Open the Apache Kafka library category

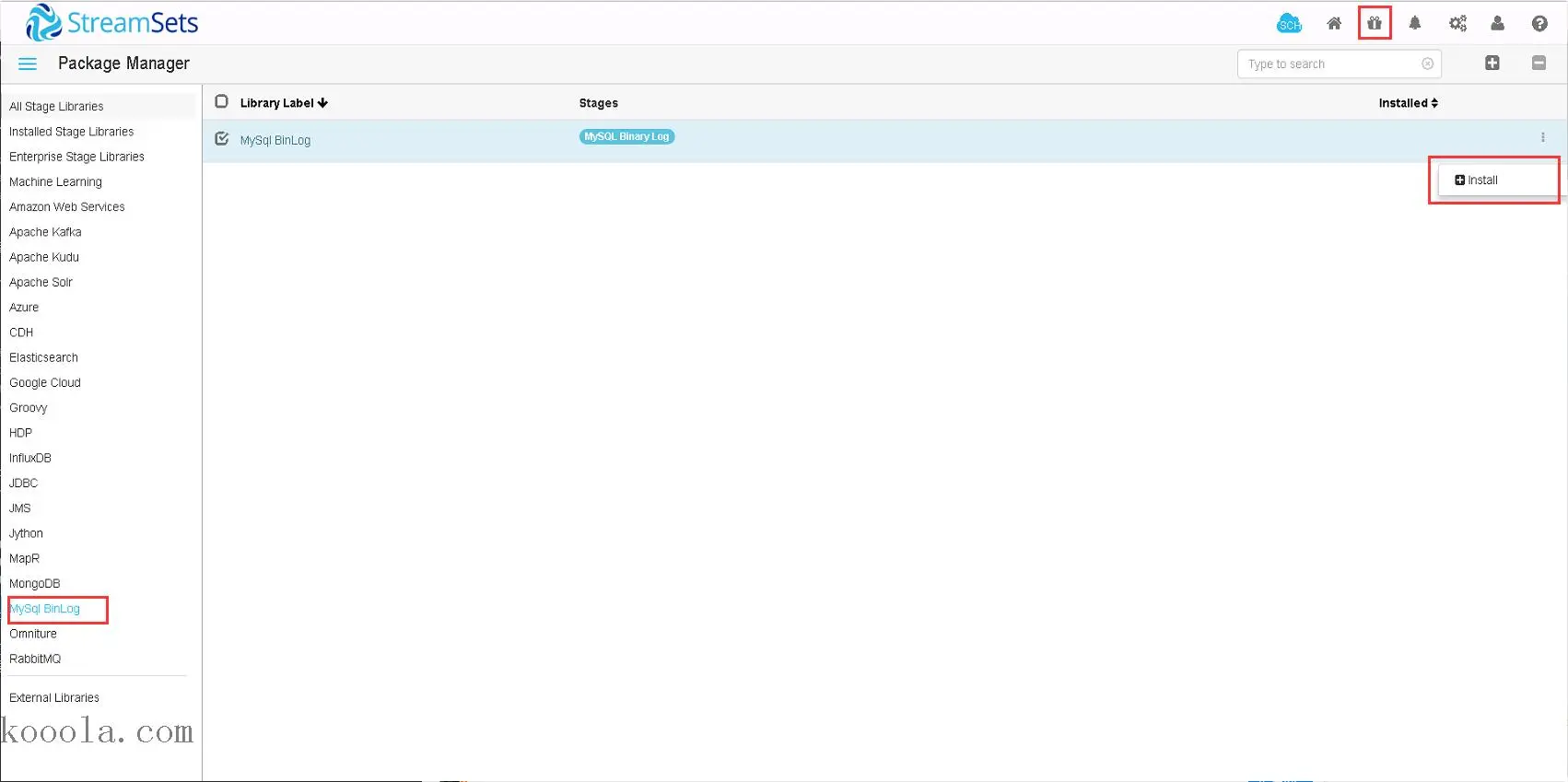45,232
